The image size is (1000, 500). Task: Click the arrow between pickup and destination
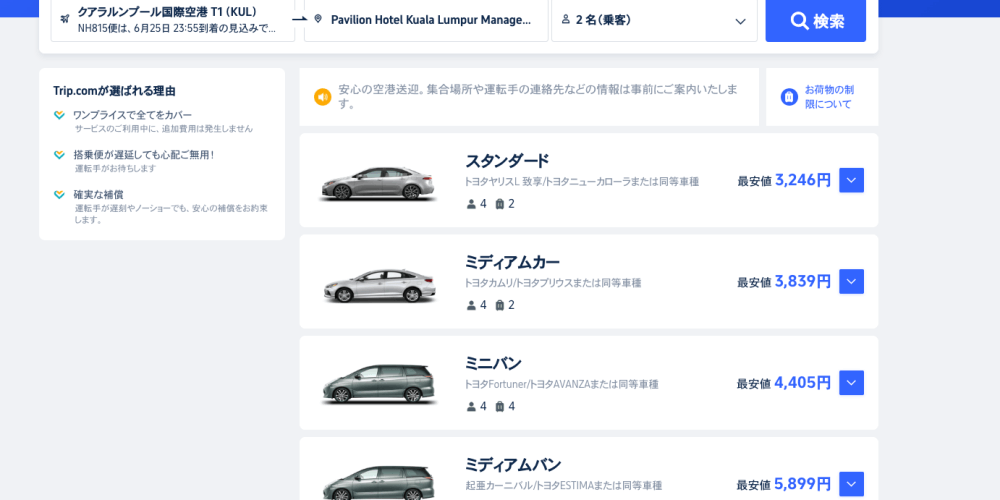coord(299,19)
